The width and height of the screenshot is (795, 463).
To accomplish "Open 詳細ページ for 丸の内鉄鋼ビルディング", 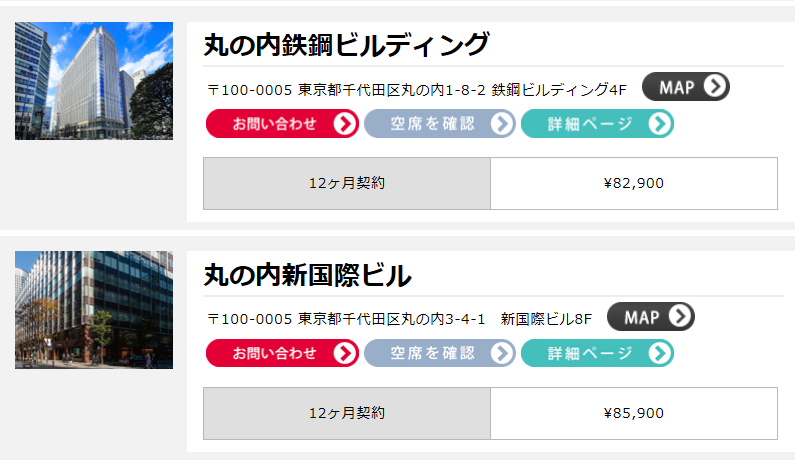I will click(x=597, y=124).
